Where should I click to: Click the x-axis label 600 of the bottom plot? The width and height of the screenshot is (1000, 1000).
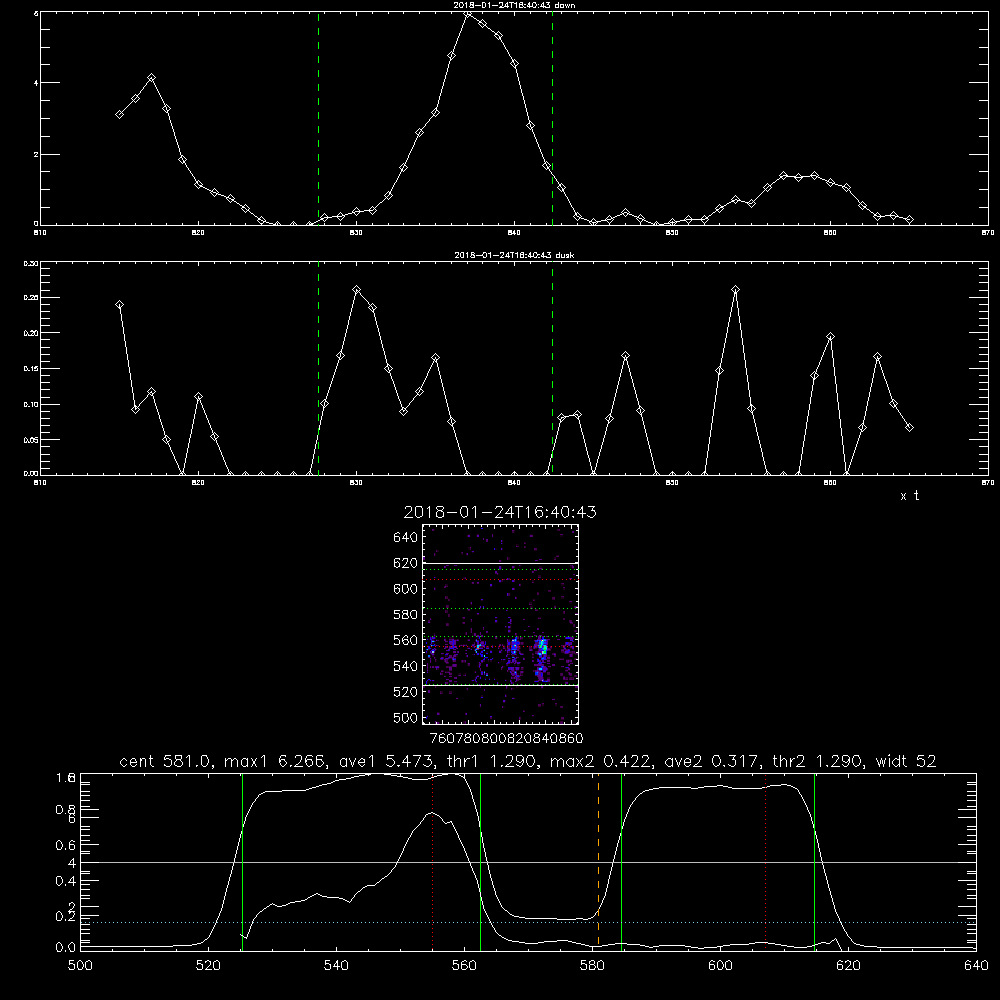coord(720,966)
